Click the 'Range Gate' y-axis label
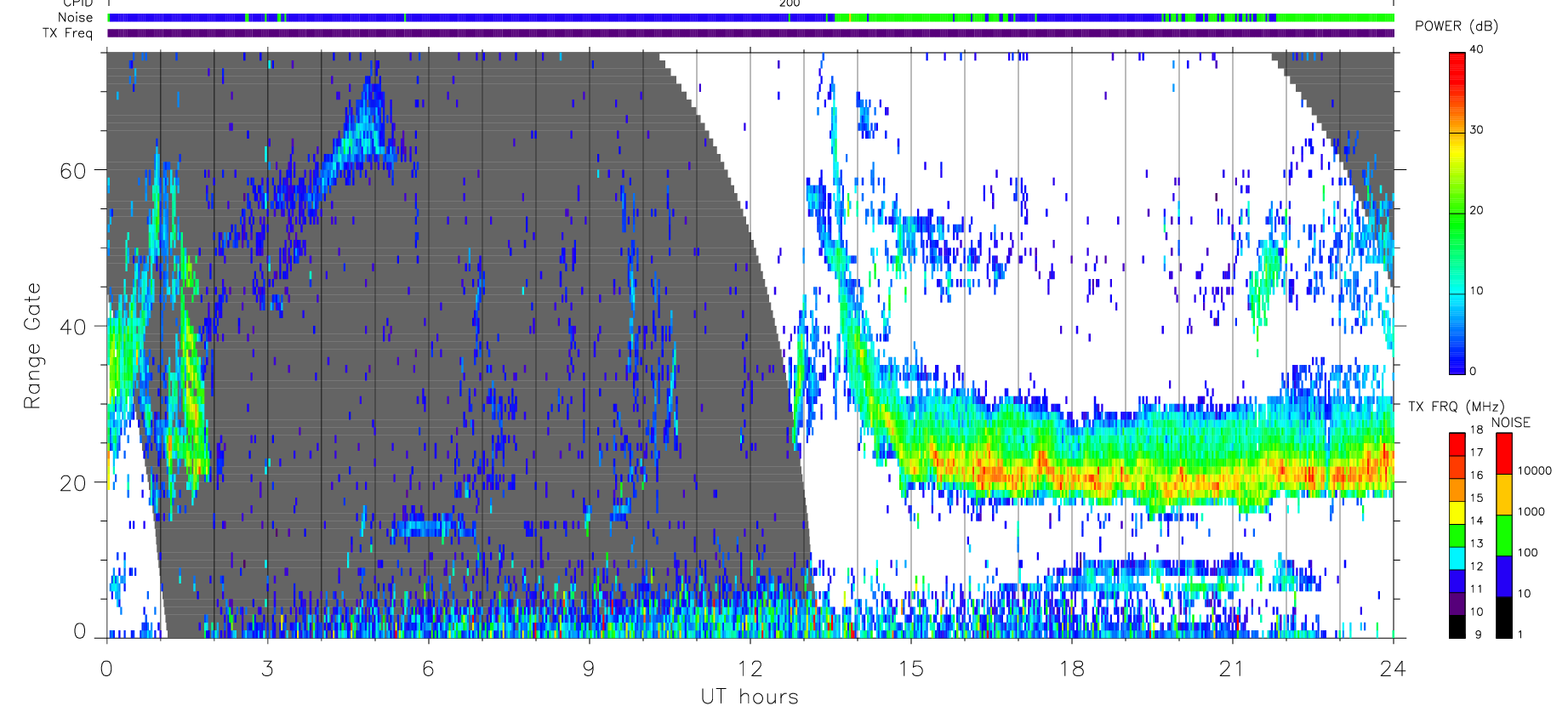Viewport: 1568px width, 723px height. pos(32,346)
